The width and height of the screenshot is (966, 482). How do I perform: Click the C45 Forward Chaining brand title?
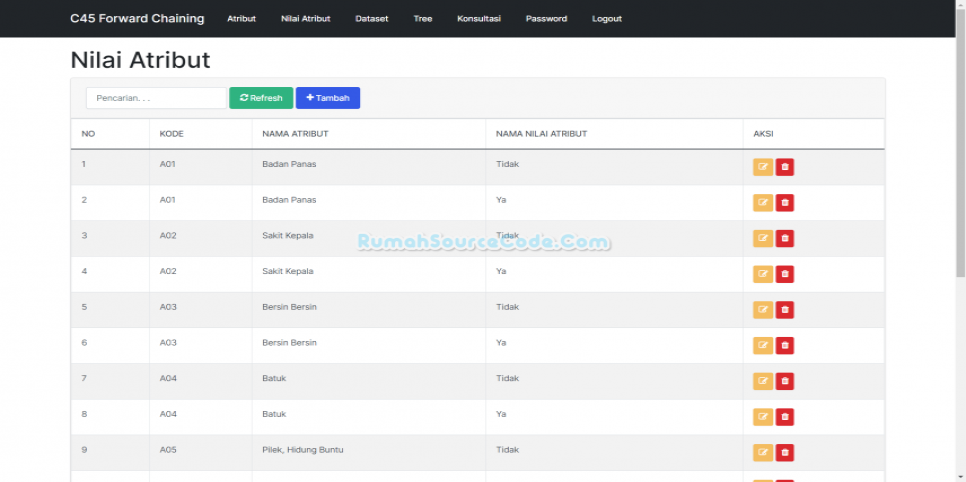click(x=137, y=18)
